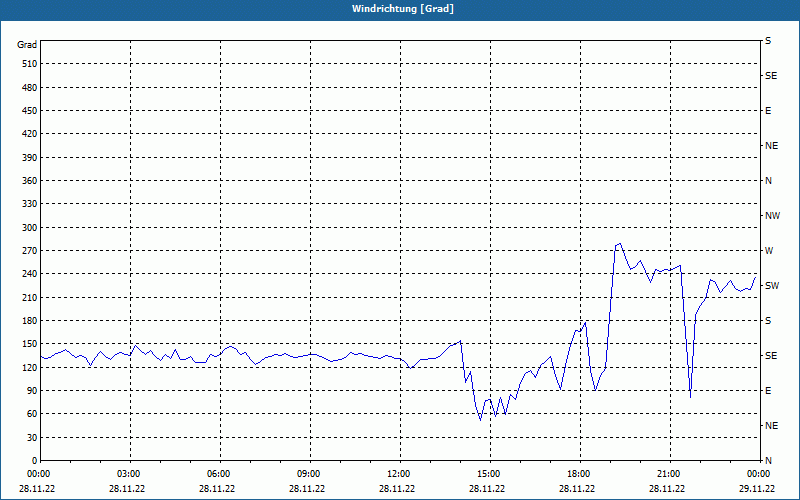Viewport: 800px width, 500px height.
Task: Select the 450 degree axis label
Action: pyautogui.click(x=30, y=111)
